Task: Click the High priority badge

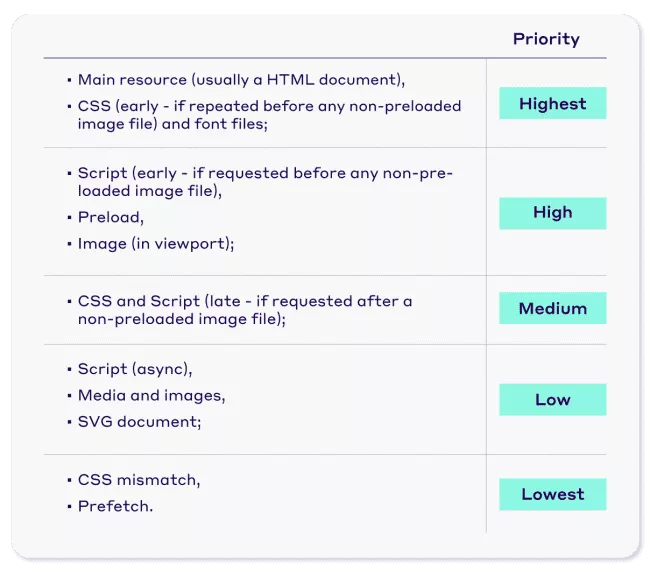Action: (552, 213)
